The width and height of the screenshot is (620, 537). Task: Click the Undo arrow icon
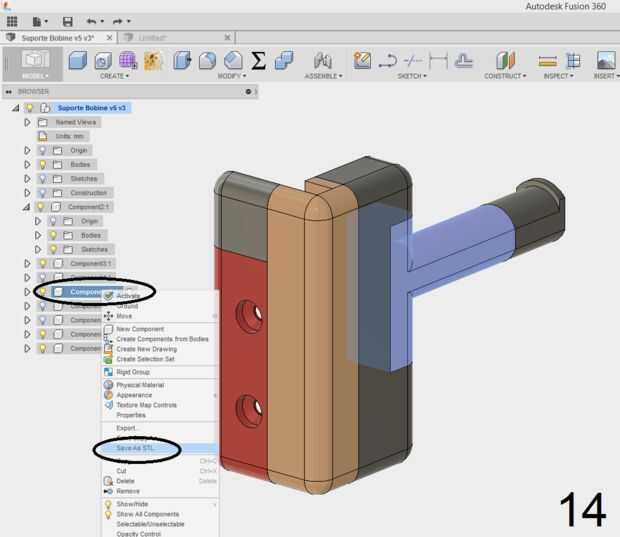click(91, 21)
